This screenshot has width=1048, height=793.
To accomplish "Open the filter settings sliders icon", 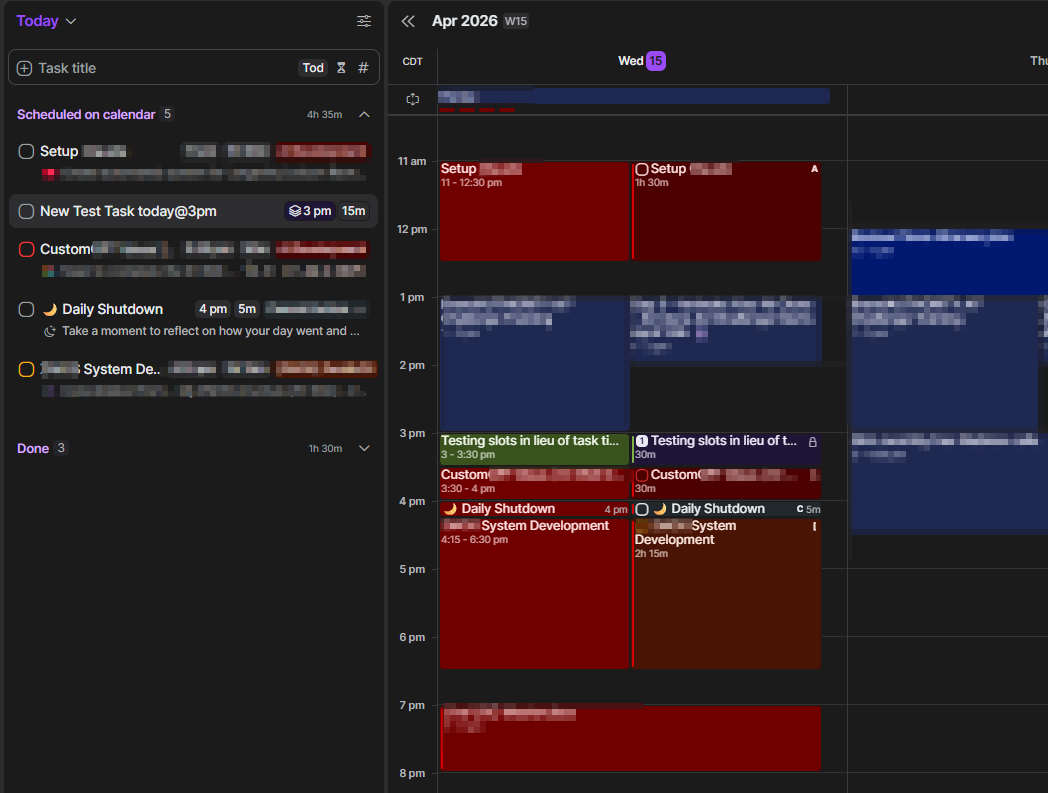I will (x=364, y=21).
